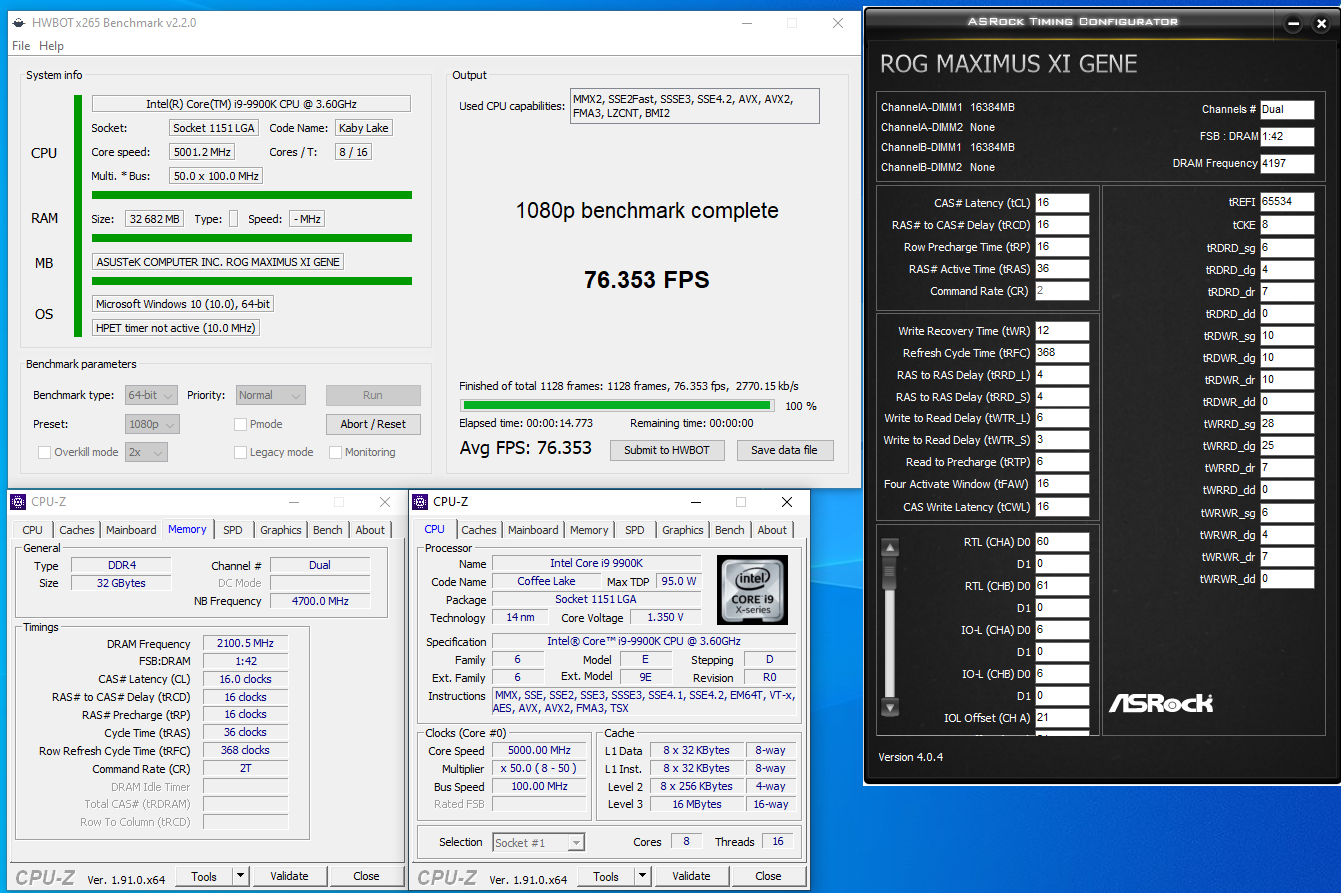The image size is (1341, 893).
Task: Click the ROG MAXIMUS XI GENE heading in ASRock
Action: [x=1009, y=64]
